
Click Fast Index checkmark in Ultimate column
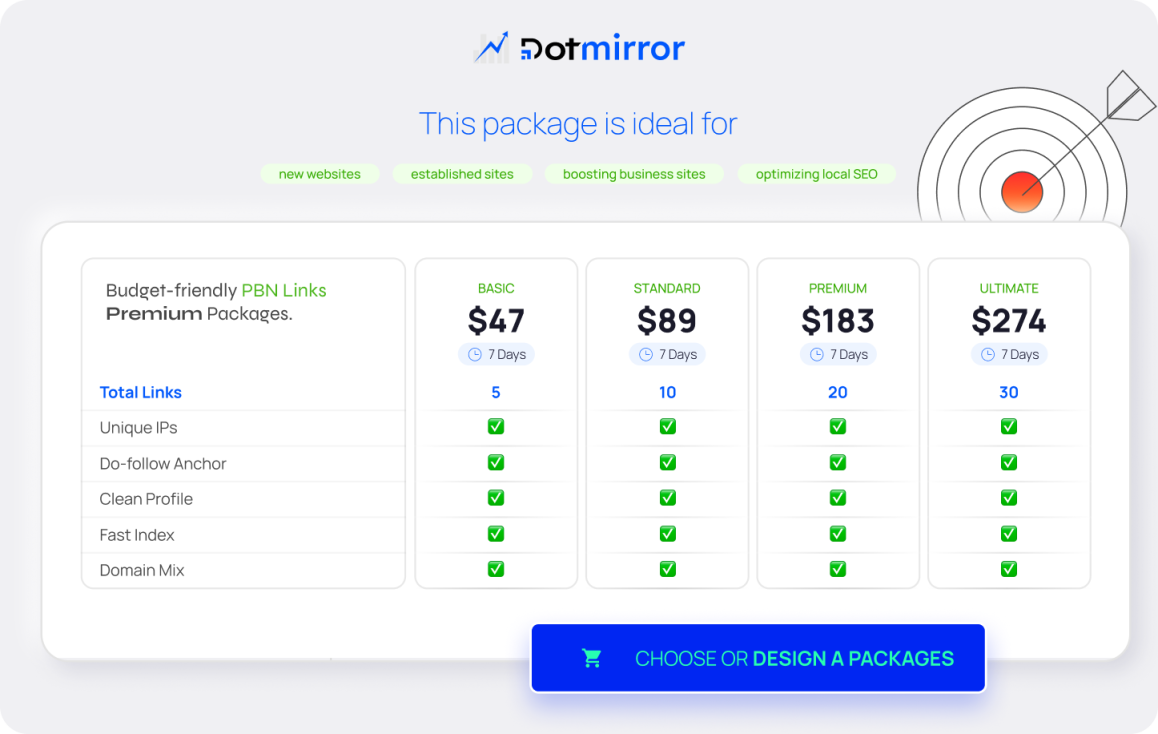tap(1009, 533)
